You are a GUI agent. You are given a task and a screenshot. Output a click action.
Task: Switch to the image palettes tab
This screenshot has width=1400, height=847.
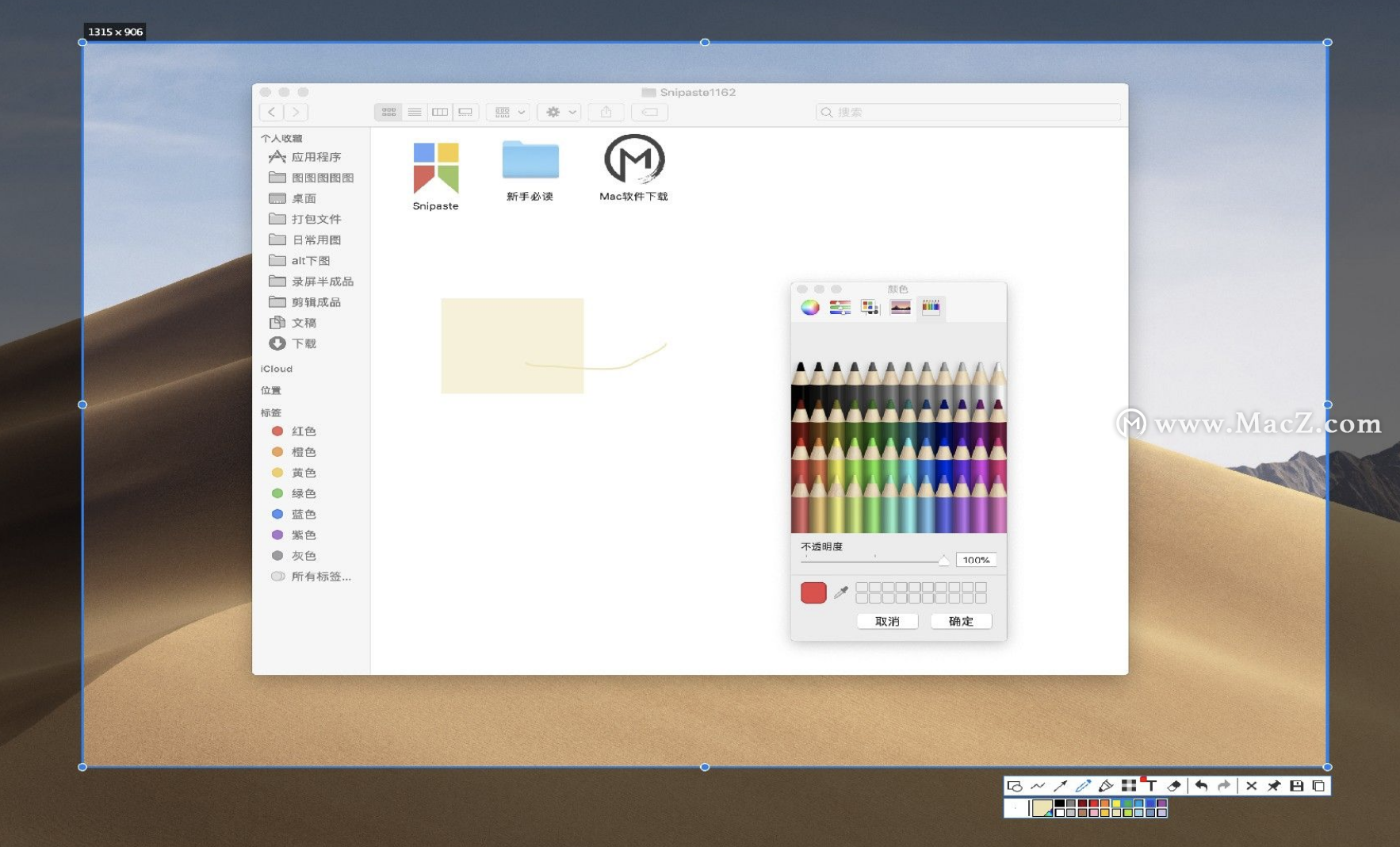pos(901,308)
